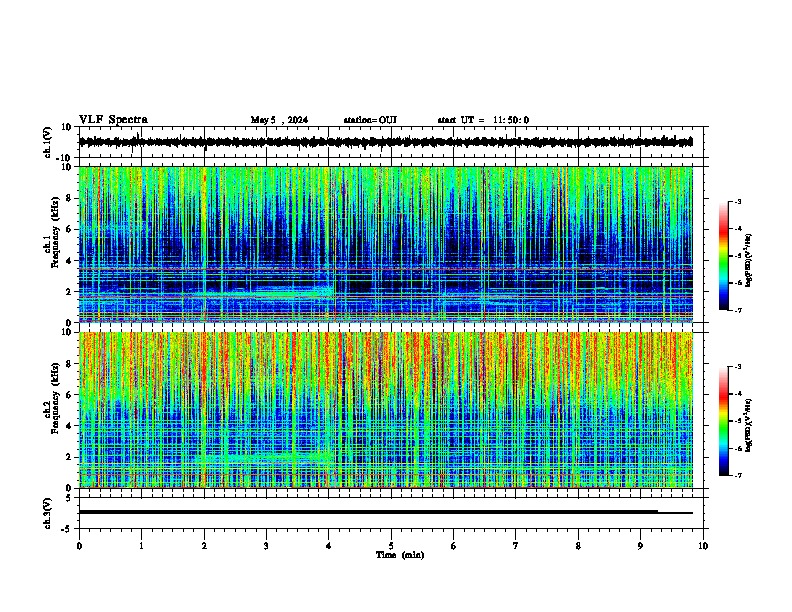Click the 'VLF Spectra' plot title
This screenshot has width=792, height=612.
click(x=113, y=120)
